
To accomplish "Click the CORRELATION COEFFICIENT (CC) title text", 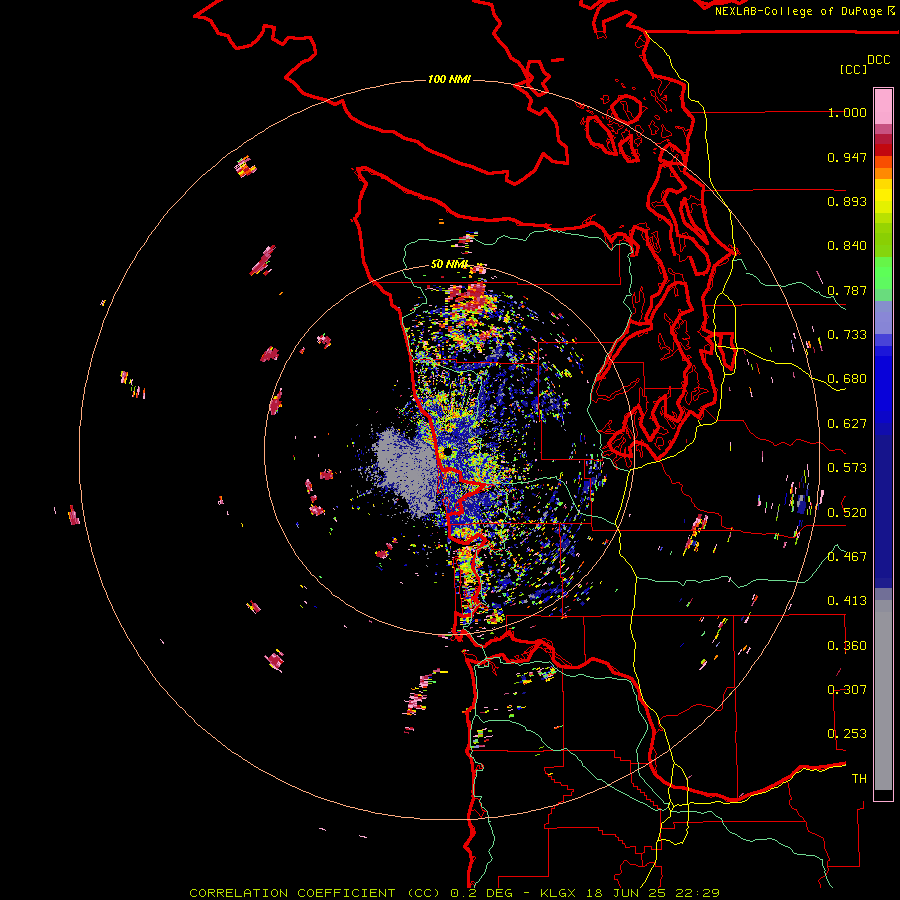I will click(x=315, y=893).
